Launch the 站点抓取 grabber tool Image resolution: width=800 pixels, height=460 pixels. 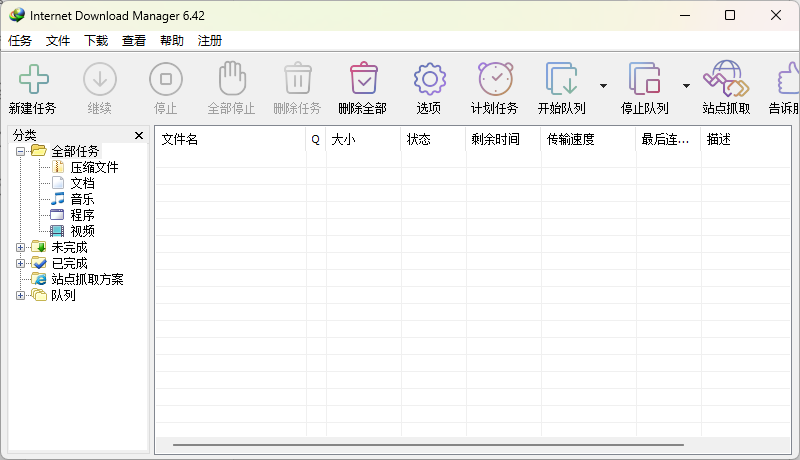726,80
